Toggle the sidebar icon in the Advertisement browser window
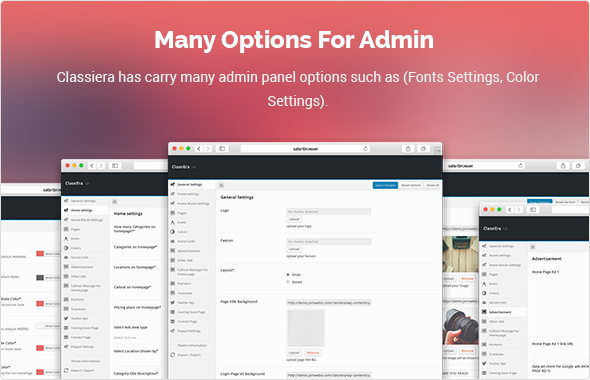This screenshot has height=380, width=590. click(x=533, y=210)
